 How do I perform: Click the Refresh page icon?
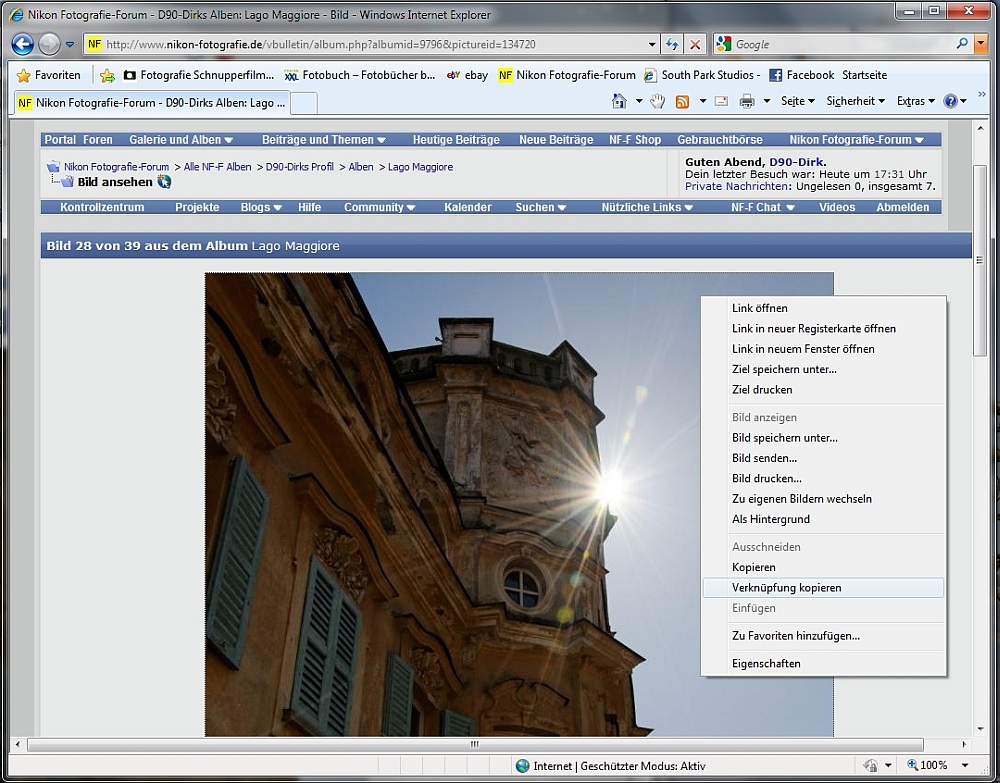pos(672,44)
